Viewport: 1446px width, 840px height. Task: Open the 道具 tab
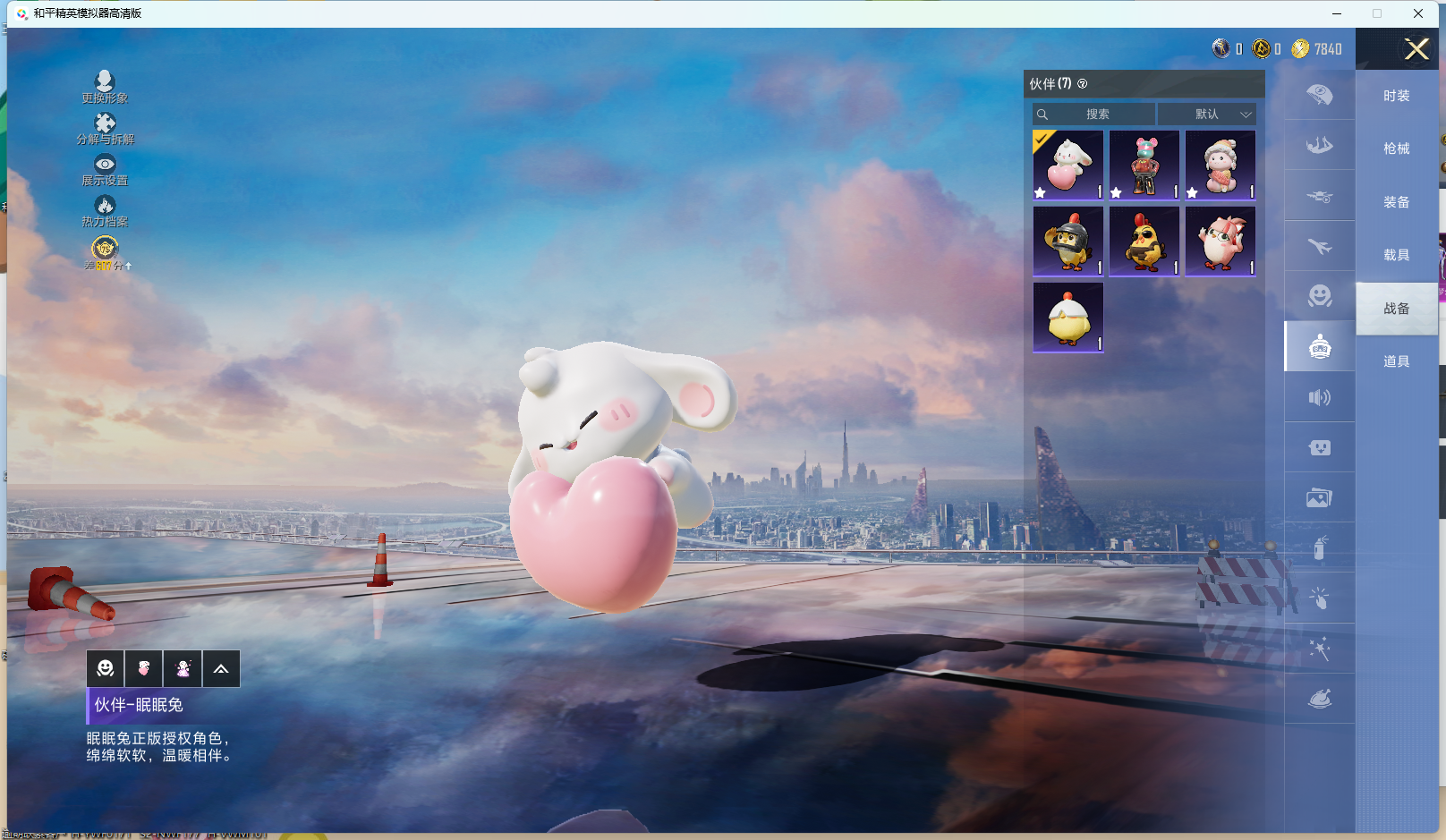click(x=1396, y=361)
